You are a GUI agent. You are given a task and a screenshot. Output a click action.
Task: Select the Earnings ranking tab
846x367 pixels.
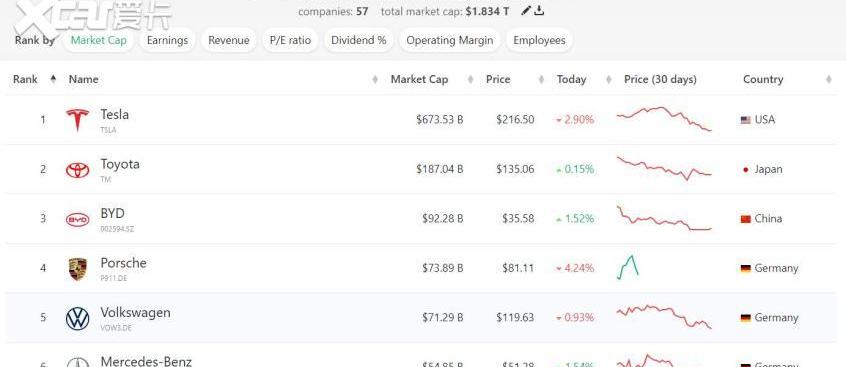(x=167, y=40)
